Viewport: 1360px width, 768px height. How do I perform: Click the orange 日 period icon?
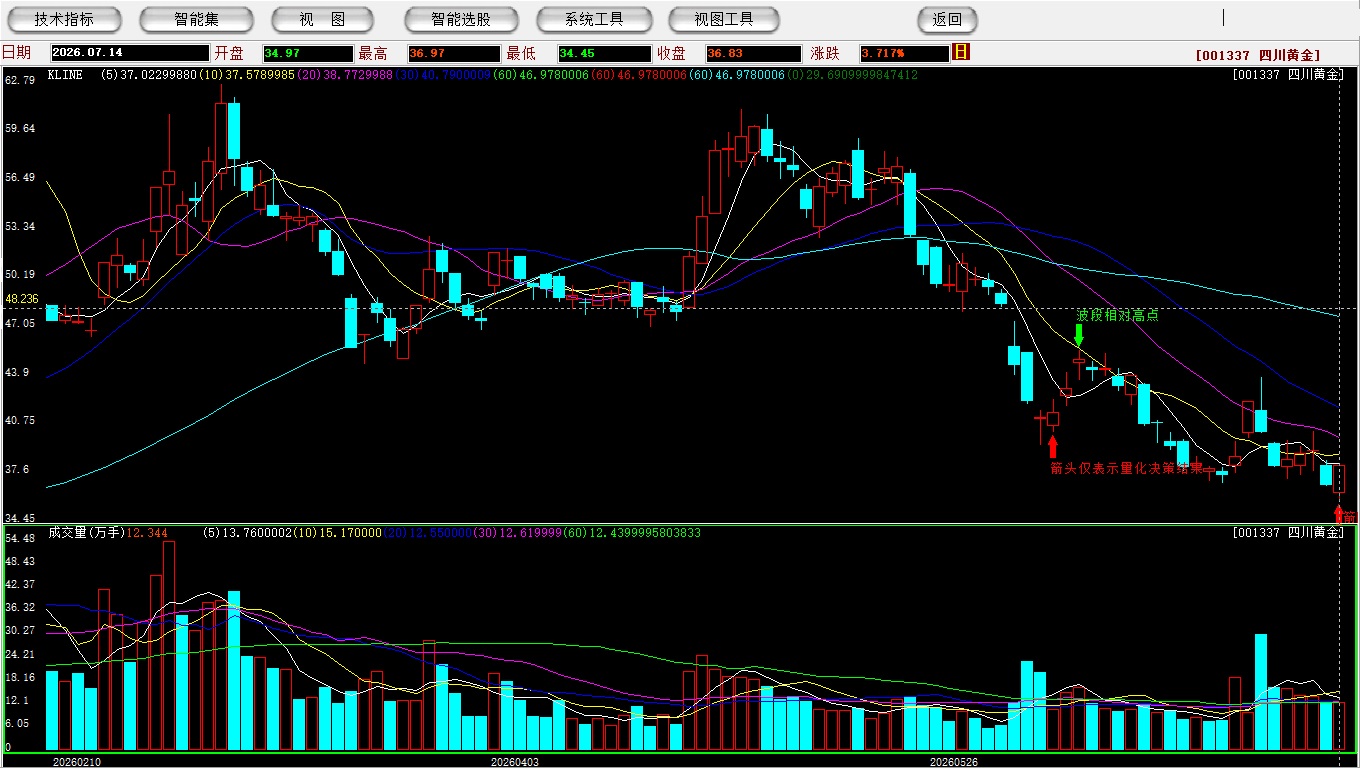[x=961, y=52]
